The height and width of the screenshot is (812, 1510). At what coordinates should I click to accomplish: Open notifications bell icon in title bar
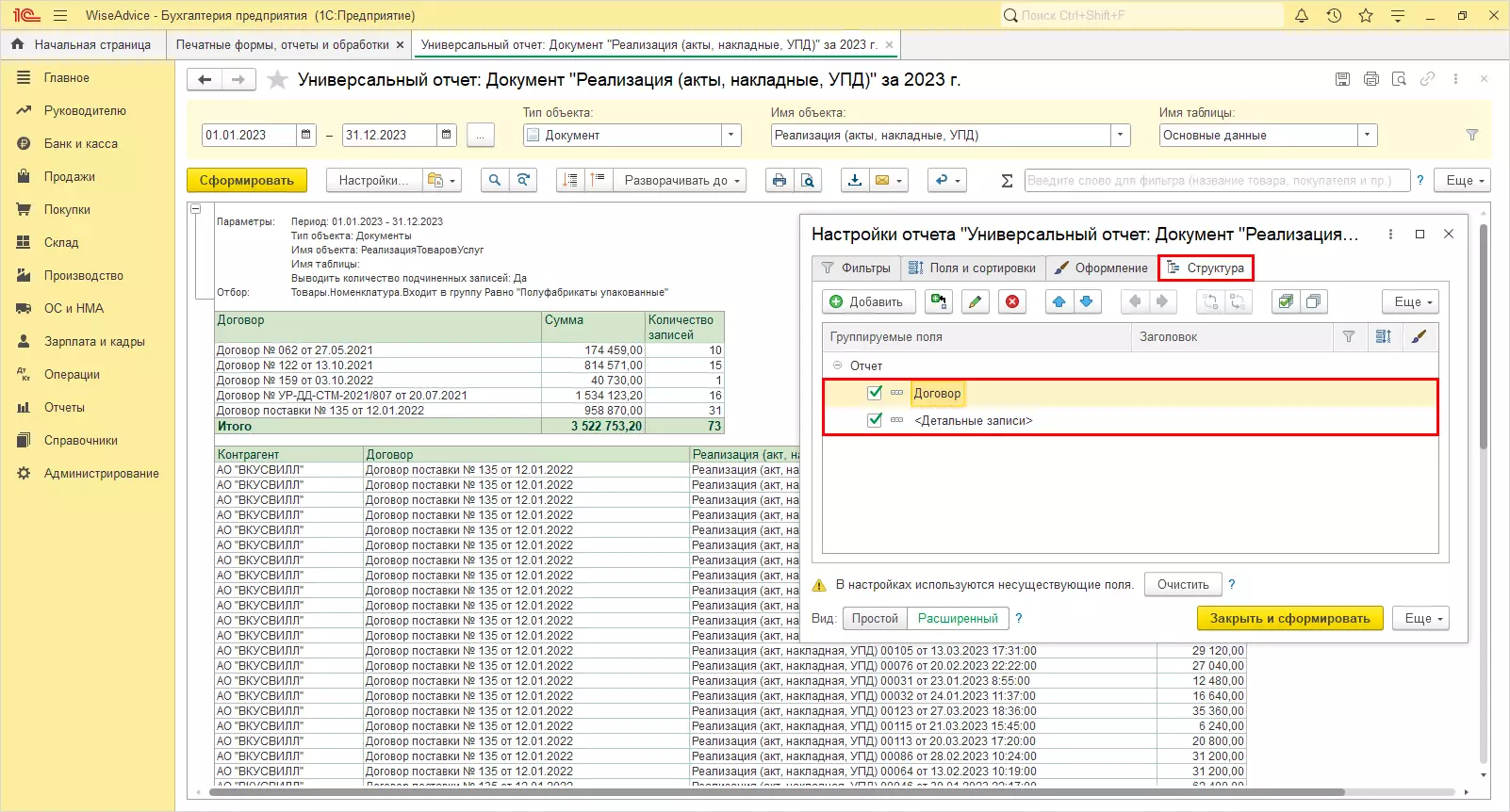[1302, 15]
